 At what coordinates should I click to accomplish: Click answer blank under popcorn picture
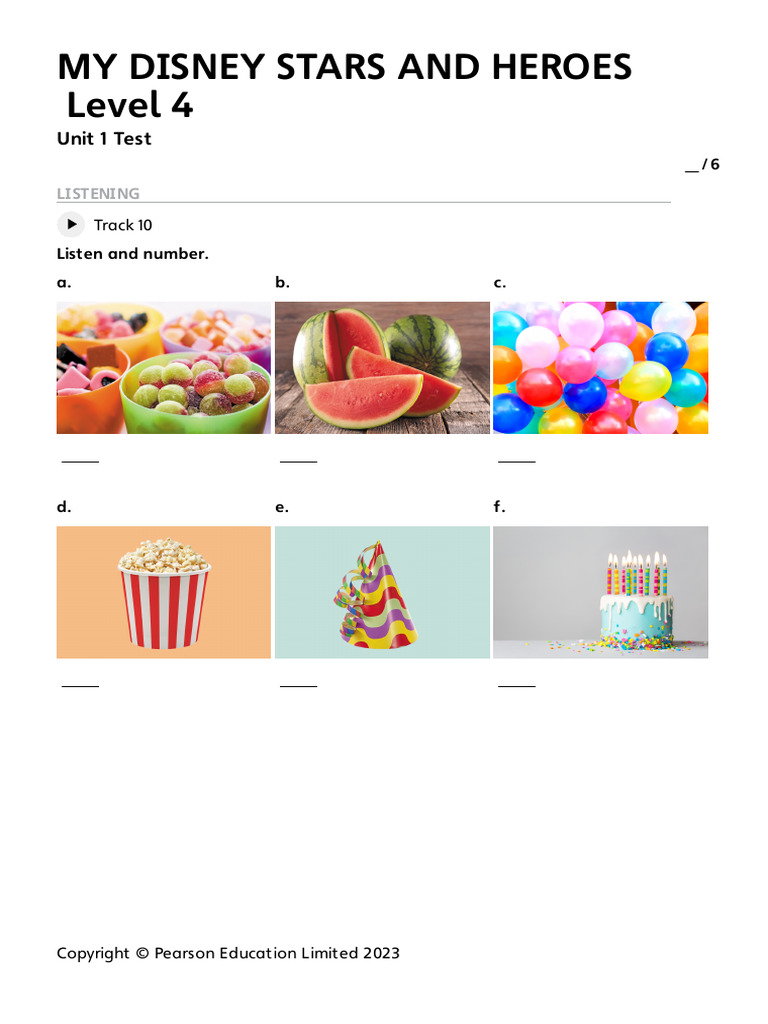tap(80, 682)
